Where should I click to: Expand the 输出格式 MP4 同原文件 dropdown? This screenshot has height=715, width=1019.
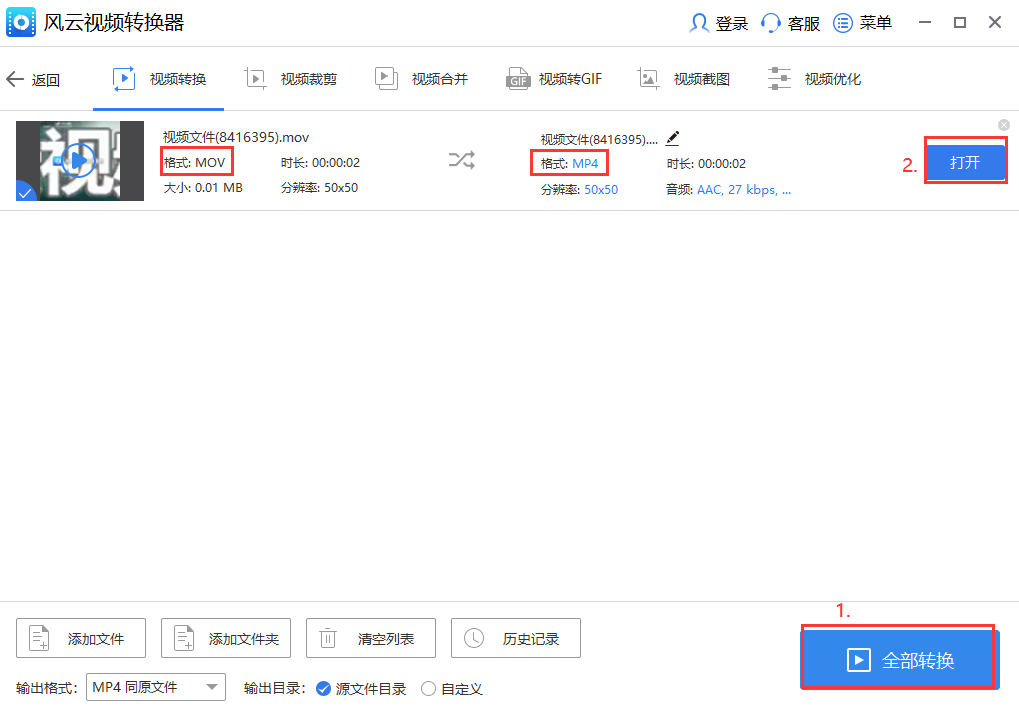point(156,687)
